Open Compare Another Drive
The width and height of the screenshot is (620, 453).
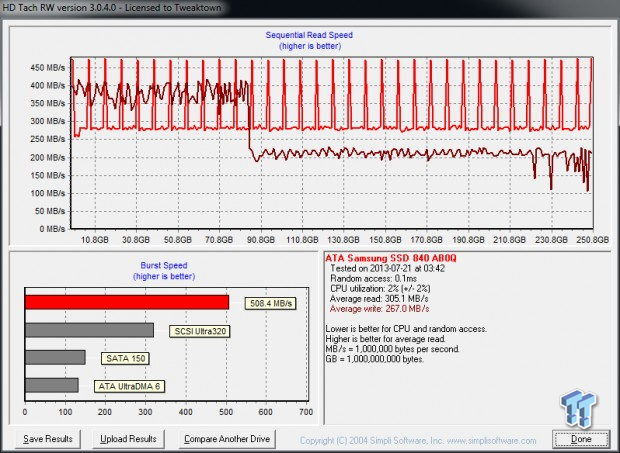(x=227, y=439)
